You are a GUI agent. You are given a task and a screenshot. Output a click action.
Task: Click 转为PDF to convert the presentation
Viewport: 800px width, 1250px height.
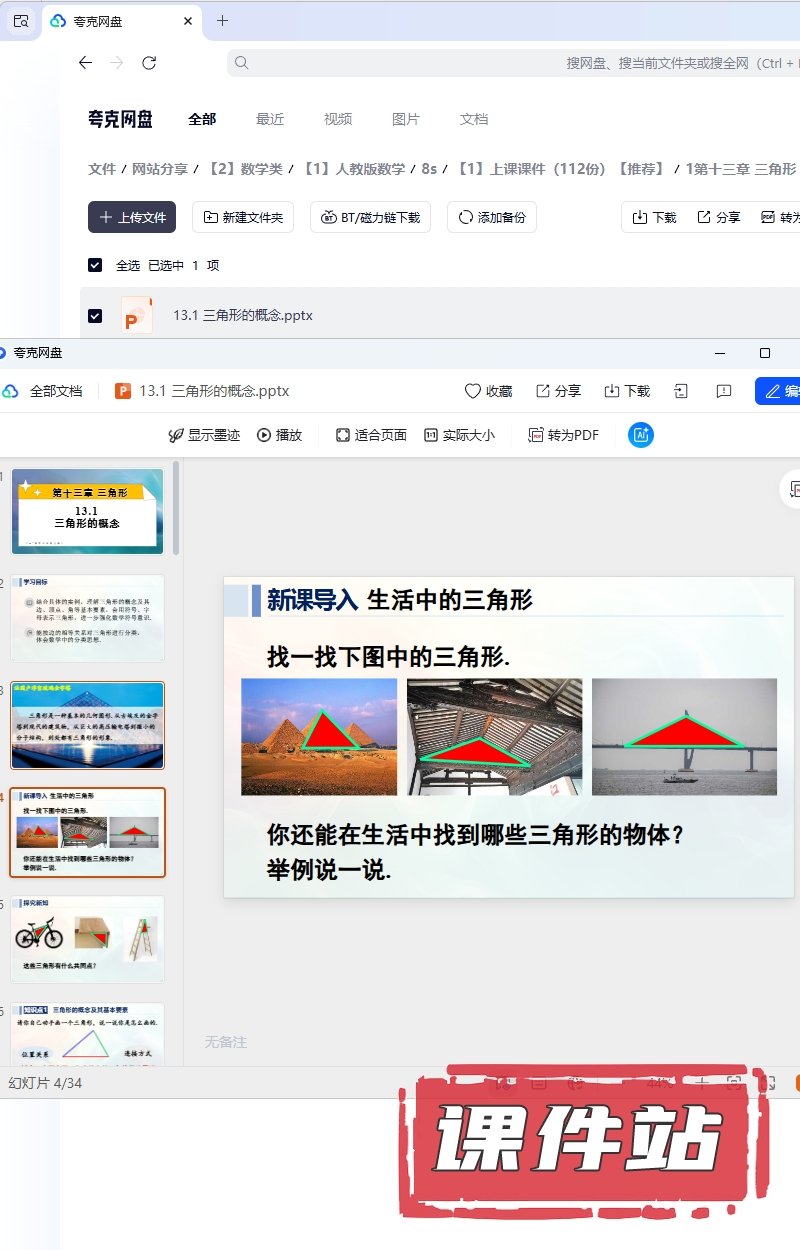[x=565, y=435]
